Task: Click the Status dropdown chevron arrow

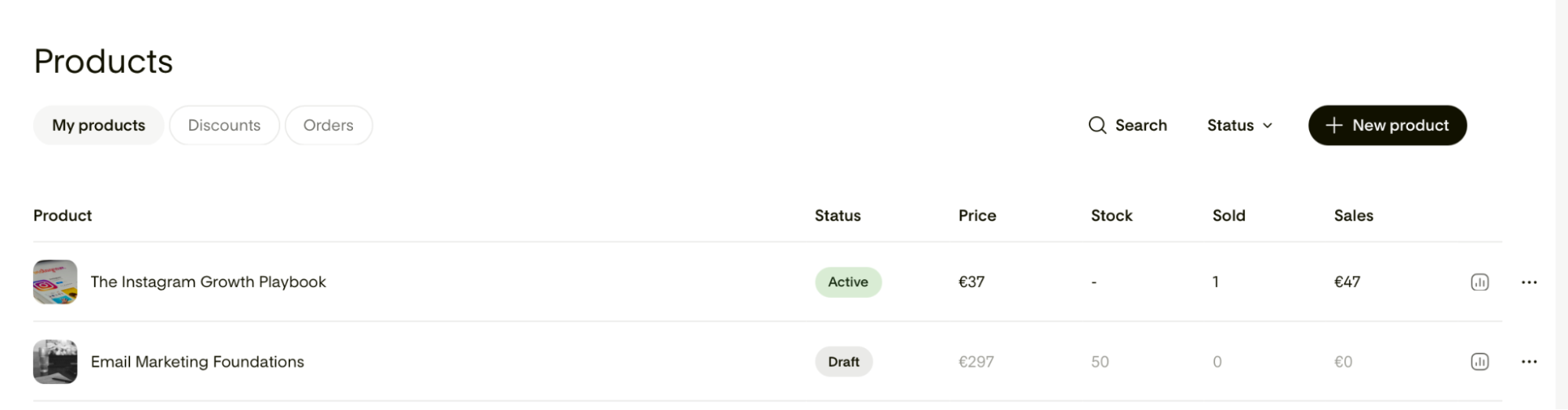Action: click(x=1268, y=125)
